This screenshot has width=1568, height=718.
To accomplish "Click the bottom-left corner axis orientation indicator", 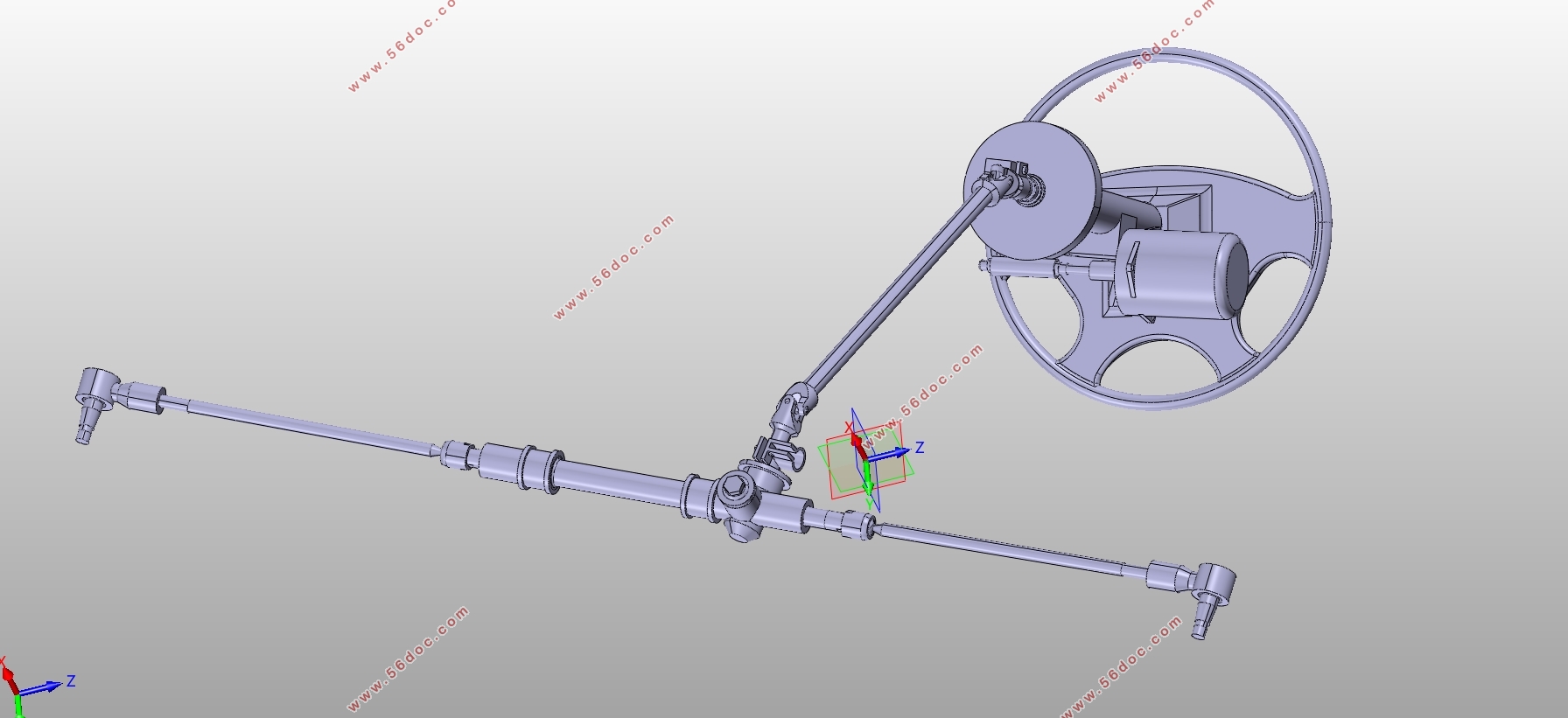I will pos(26,687).
